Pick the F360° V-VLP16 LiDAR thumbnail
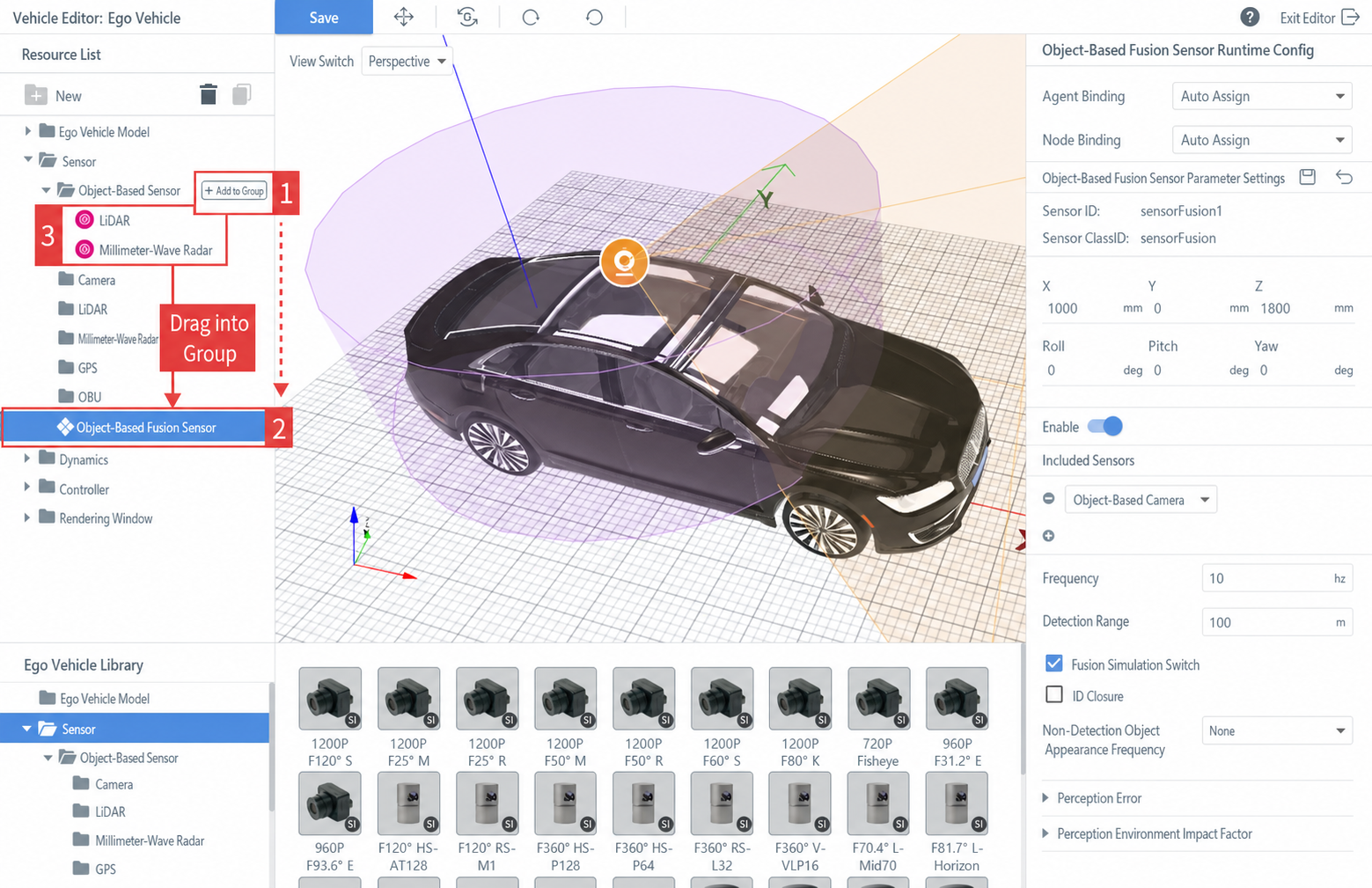The width and height of the screenshot is (1372, 888). [x=800, y=804]
